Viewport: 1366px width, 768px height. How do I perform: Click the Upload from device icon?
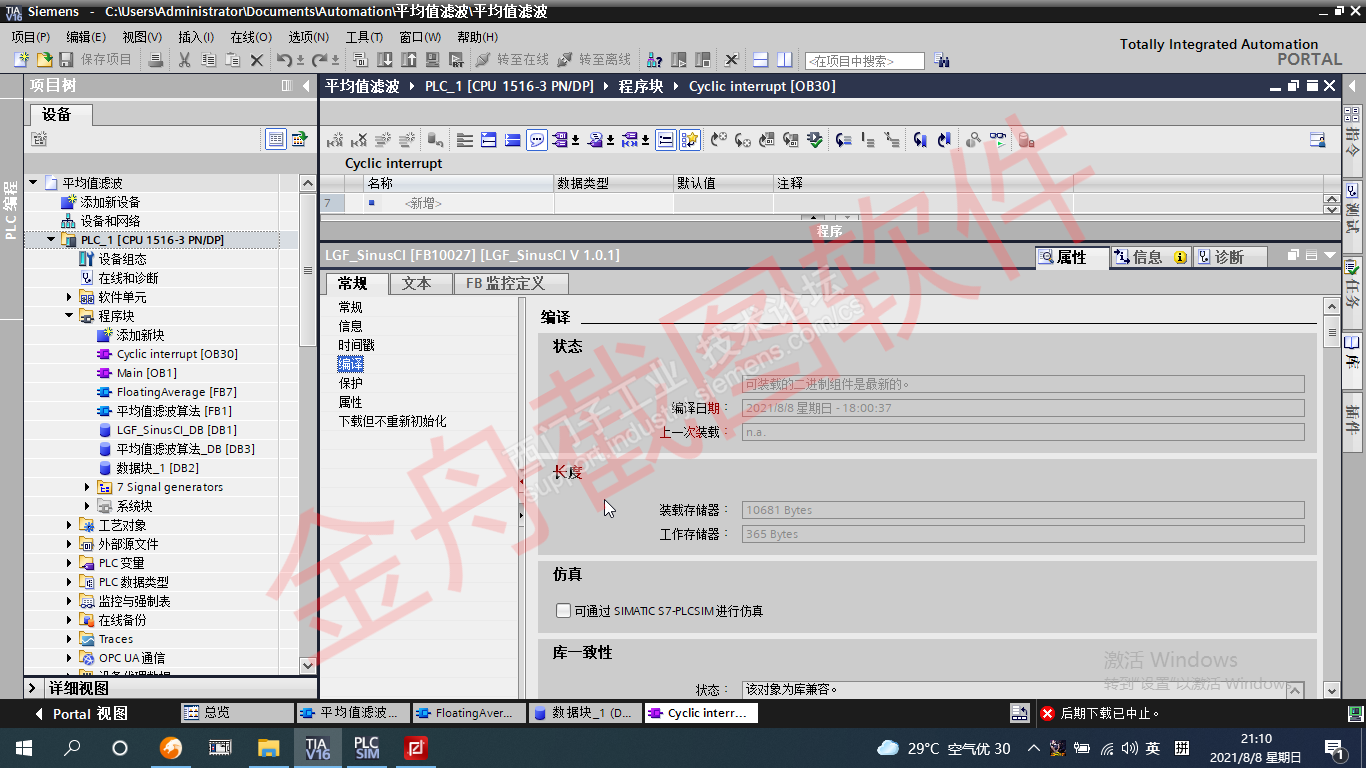[x=409, y=60]
